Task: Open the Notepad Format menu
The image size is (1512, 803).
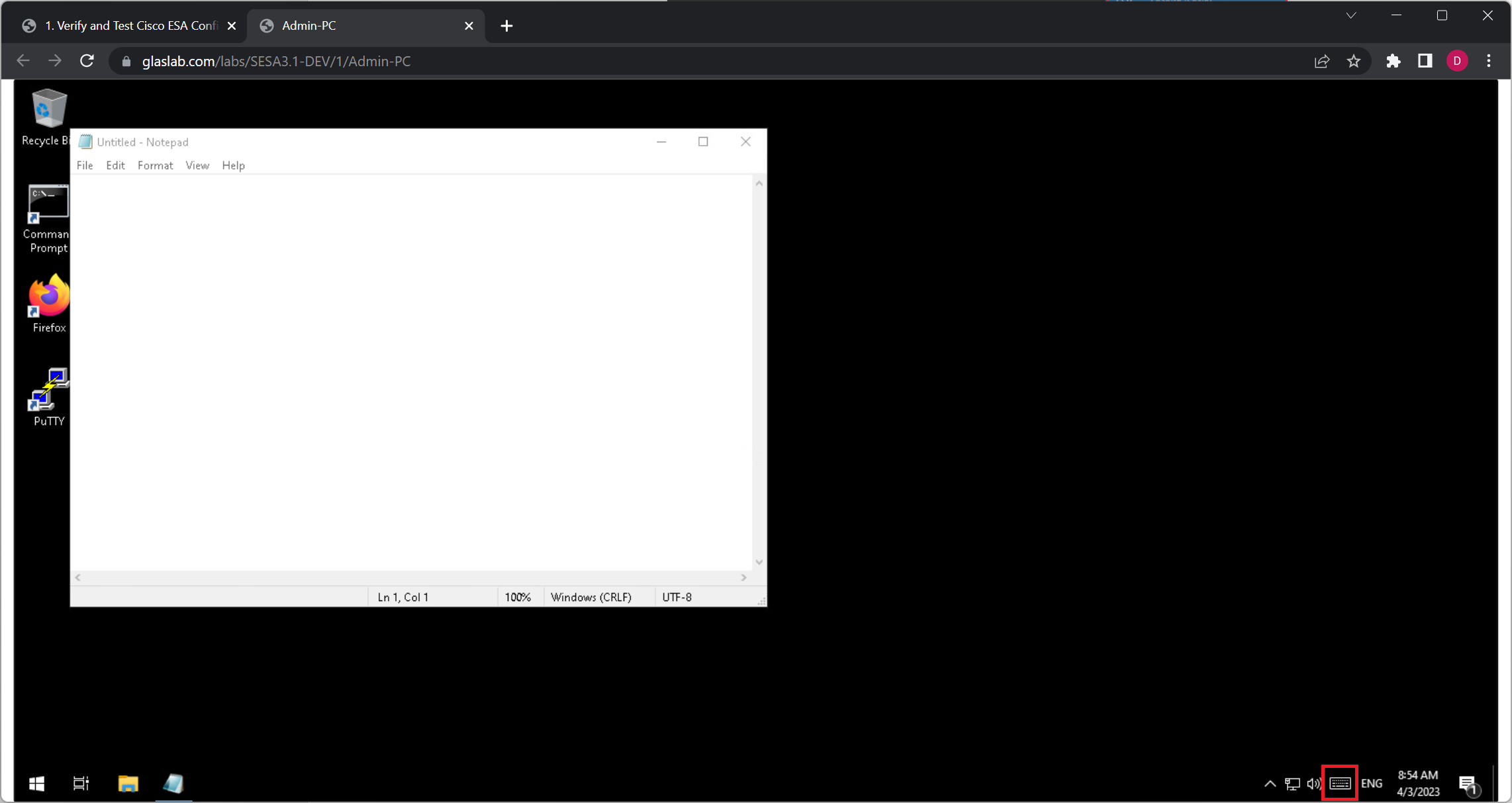Action: [x=155, y=165]
